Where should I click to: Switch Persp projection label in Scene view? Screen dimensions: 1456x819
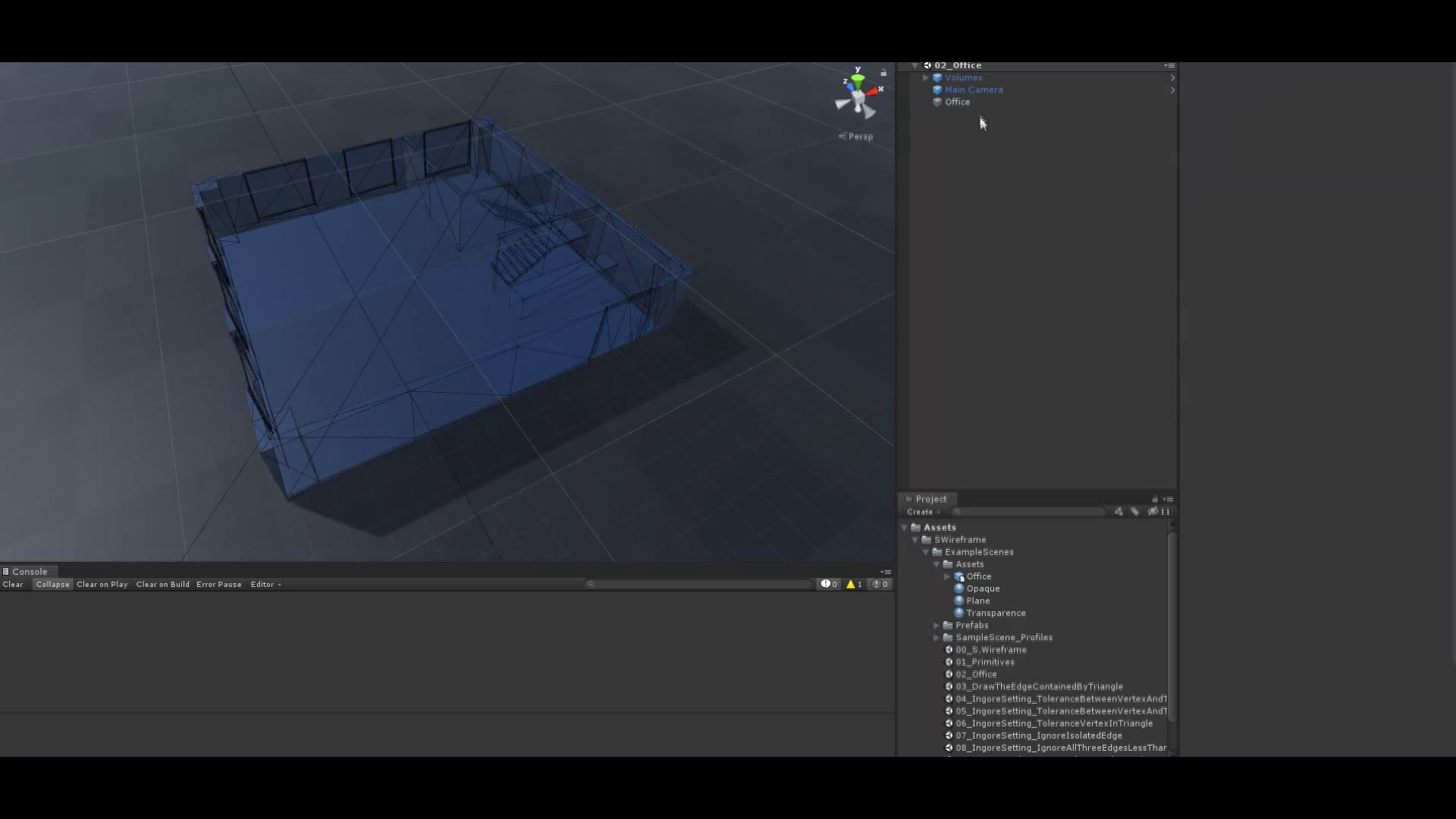point(855,136)
